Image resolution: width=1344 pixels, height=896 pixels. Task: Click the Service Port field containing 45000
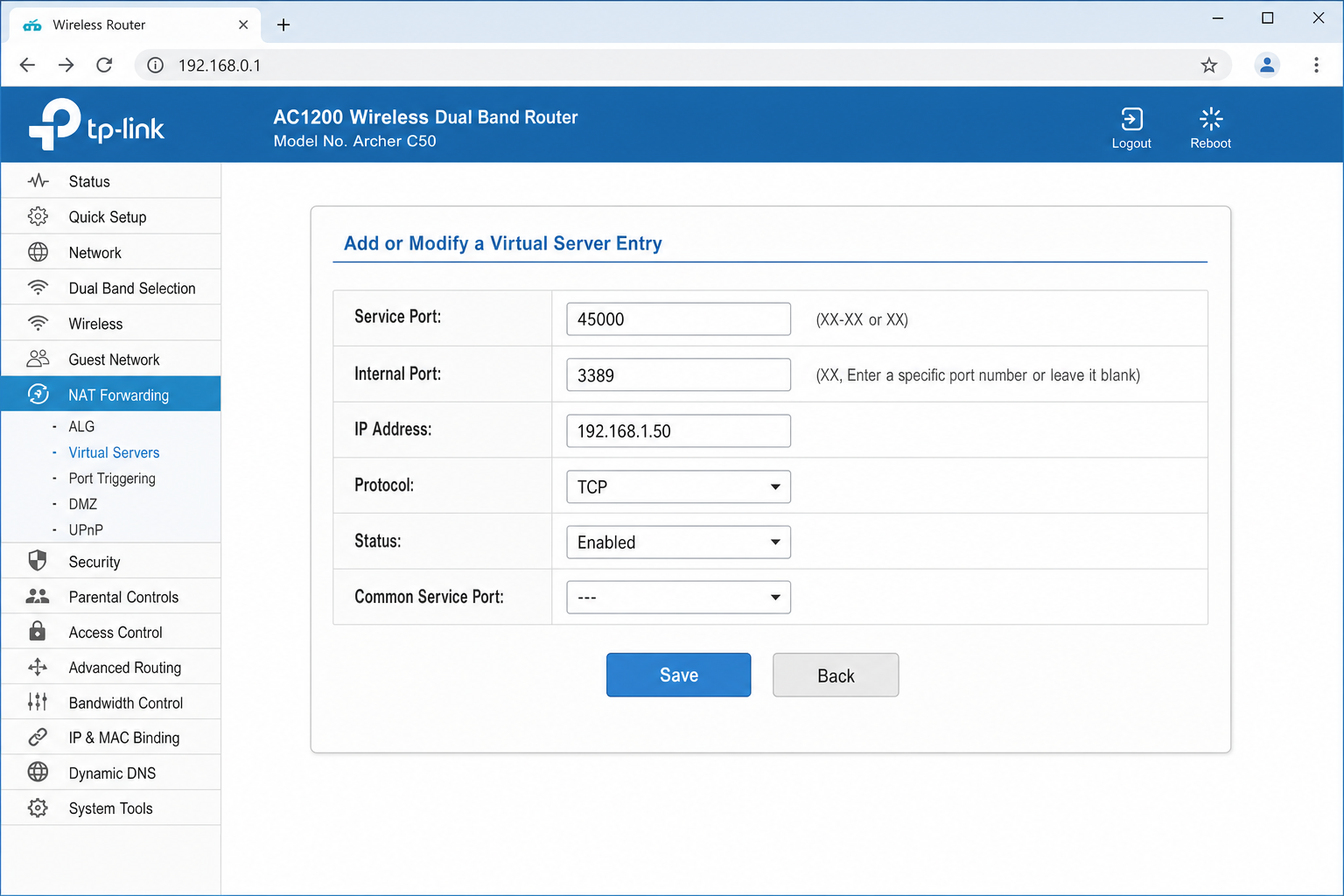tap(679, 318)
